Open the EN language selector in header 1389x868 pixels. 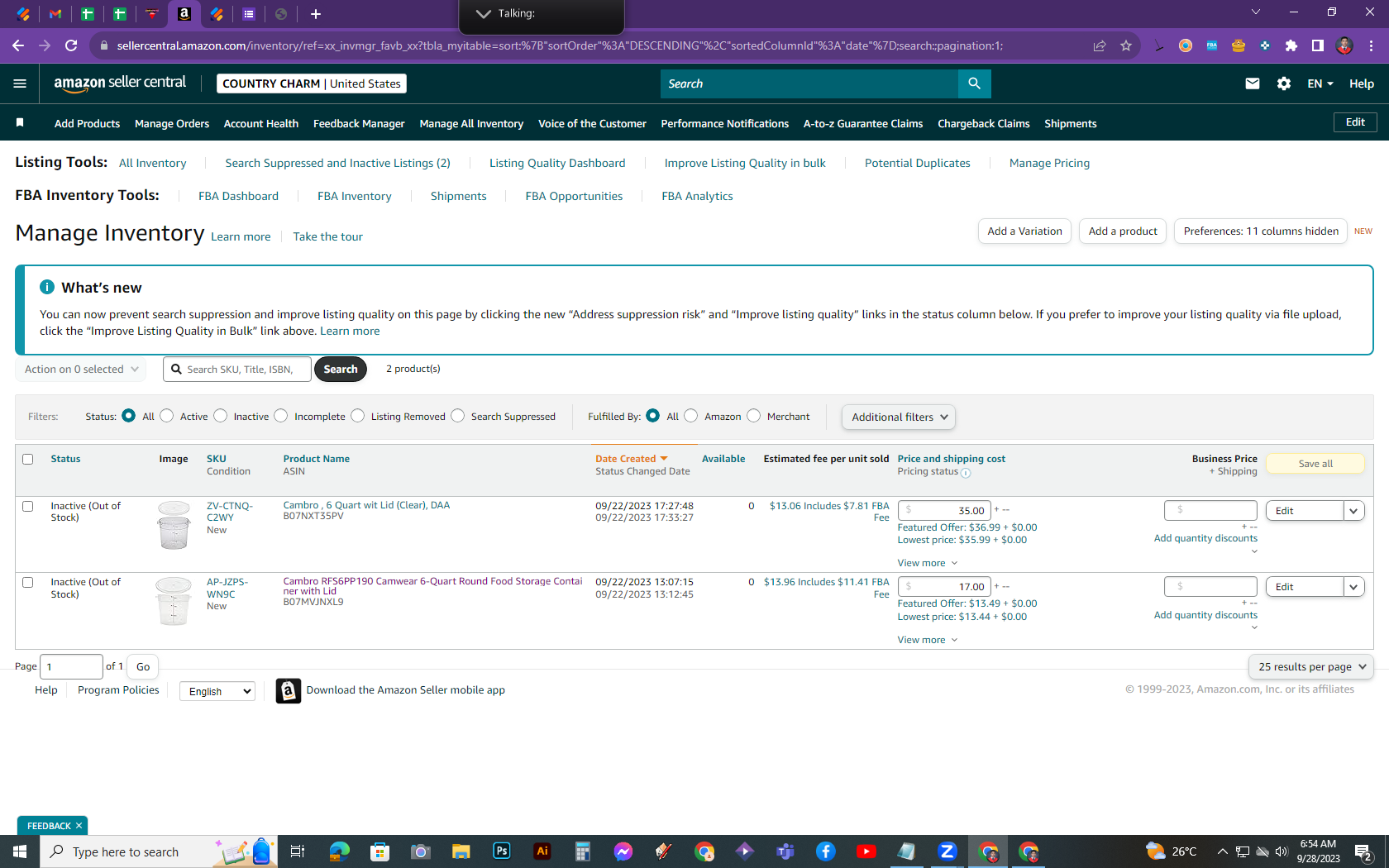tap(1320, 83)
